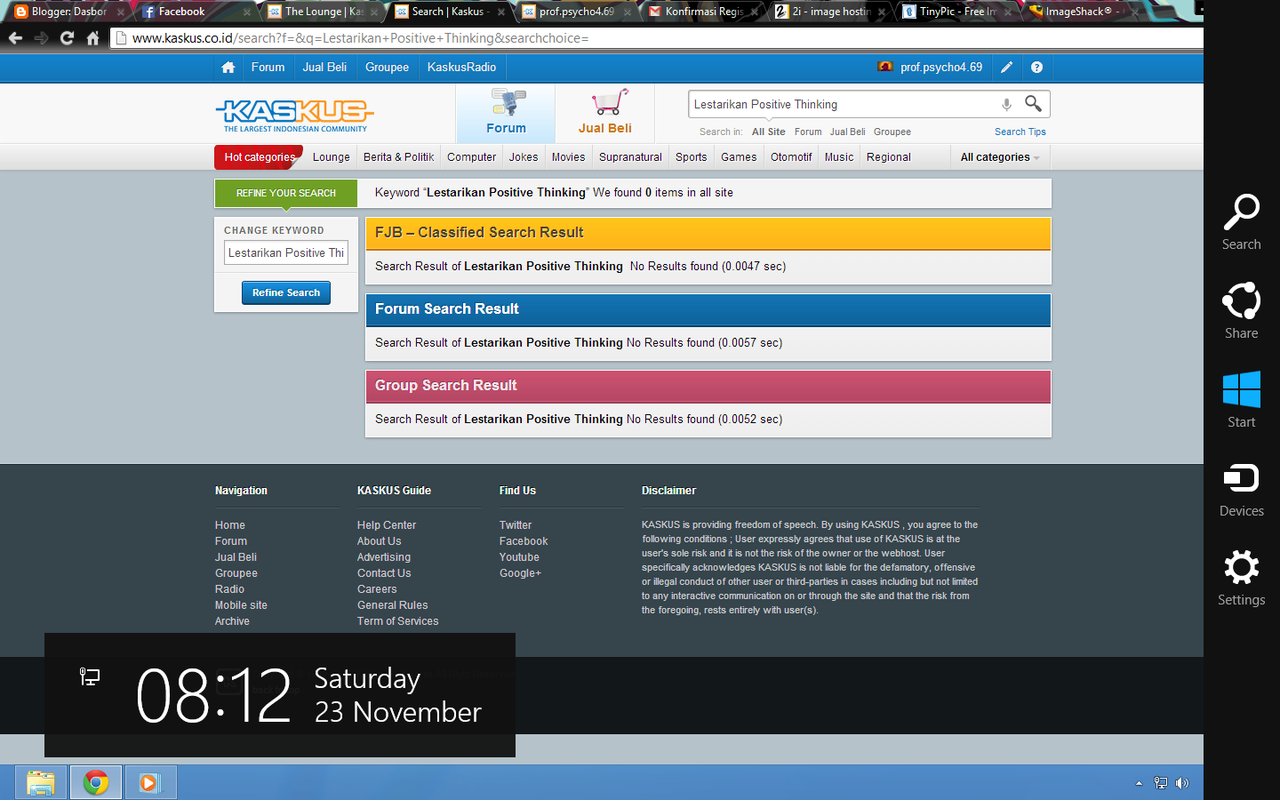Viewport: 1280px width, 800px height.
Task: Open the Lounge category
Action: tap(331, 157)
